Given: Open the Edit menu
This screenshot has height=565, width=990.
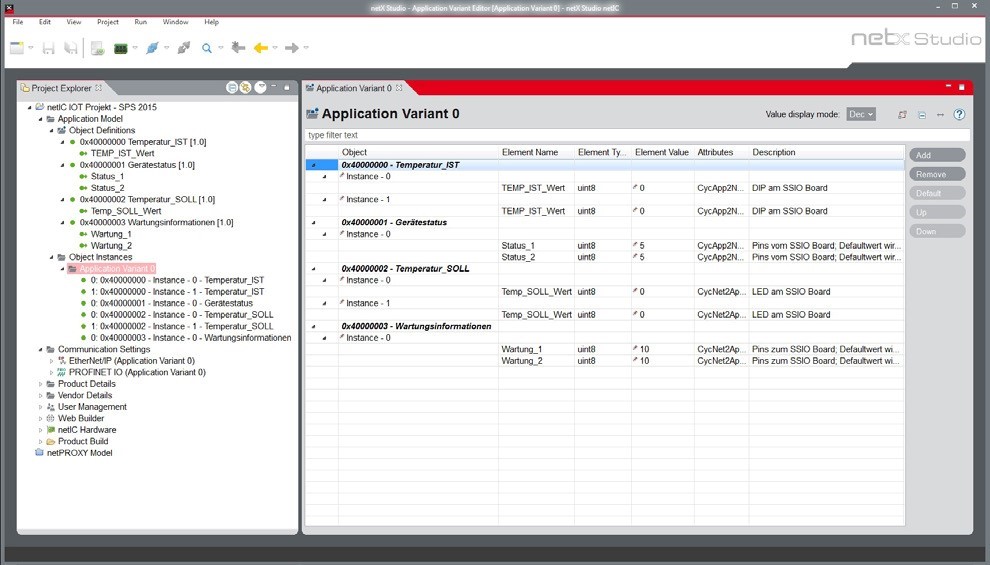Looking at the screenshot, I should [45, 21].
